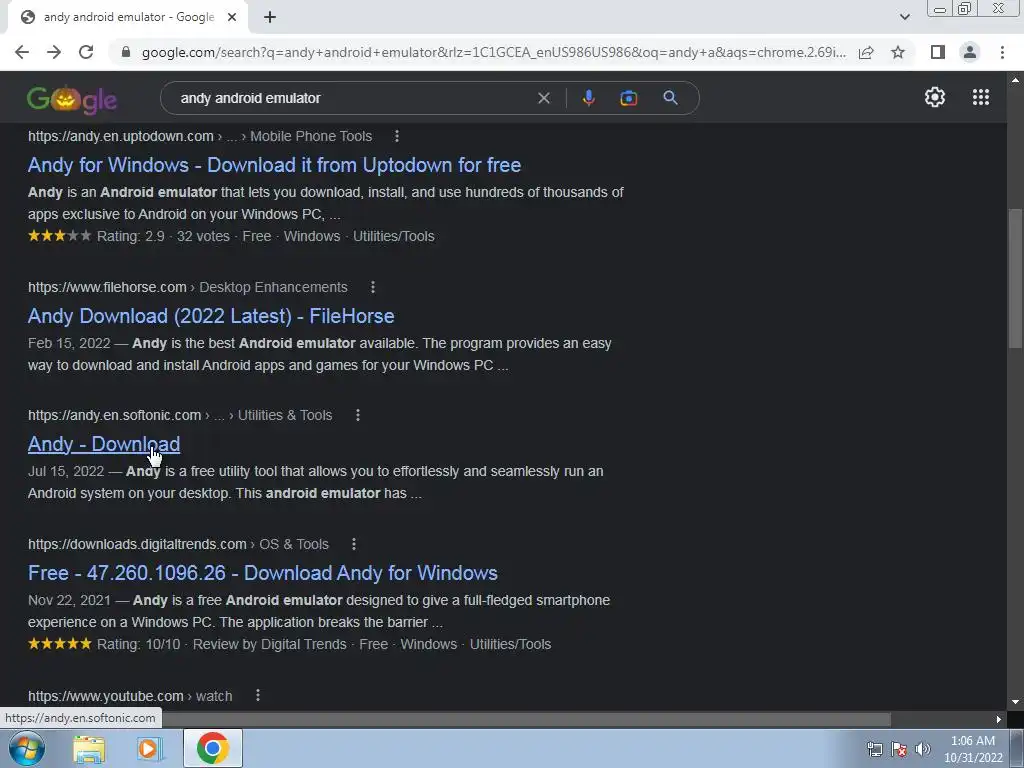Open Free - 47.260.1096.26 Download Andy link
The image size is (1024, 768).
(263, 573)
